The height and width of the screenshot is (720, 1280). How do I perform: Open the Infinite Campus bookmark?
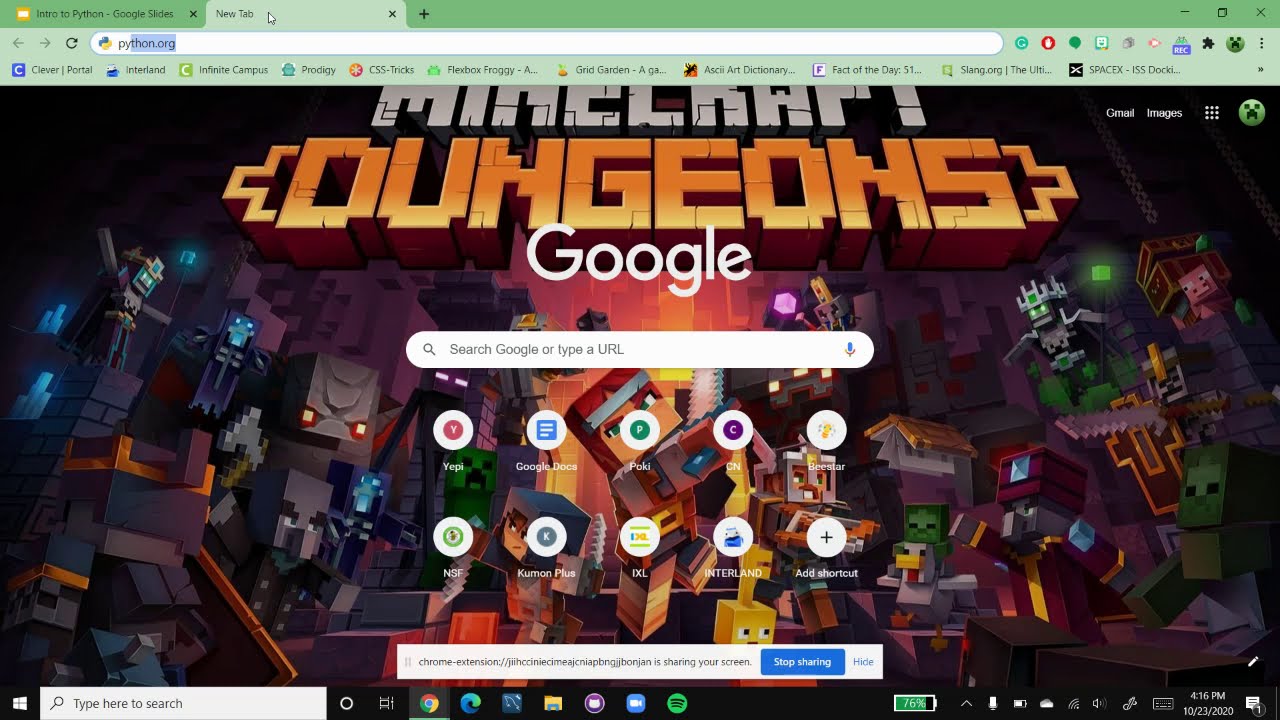(224, 70)
